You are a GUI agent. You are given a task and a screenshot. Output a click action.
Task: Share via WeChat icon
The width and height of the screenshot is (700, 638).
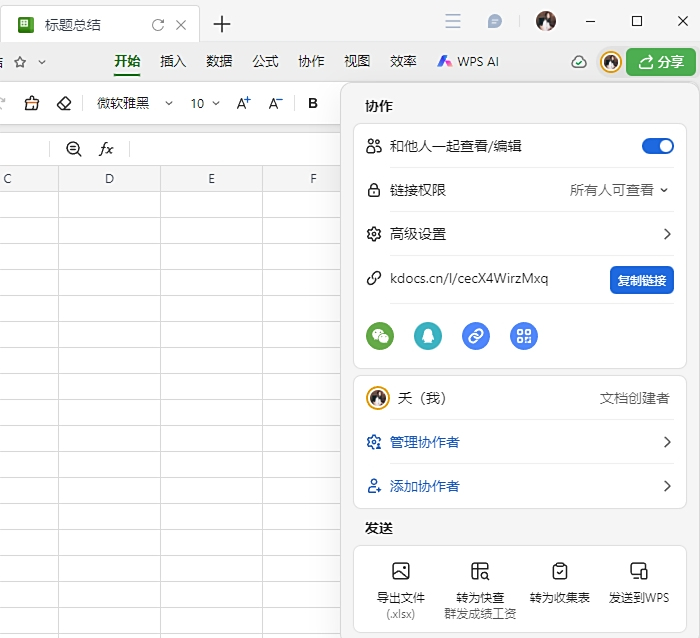pyautogui.click(x=380, y=336)
